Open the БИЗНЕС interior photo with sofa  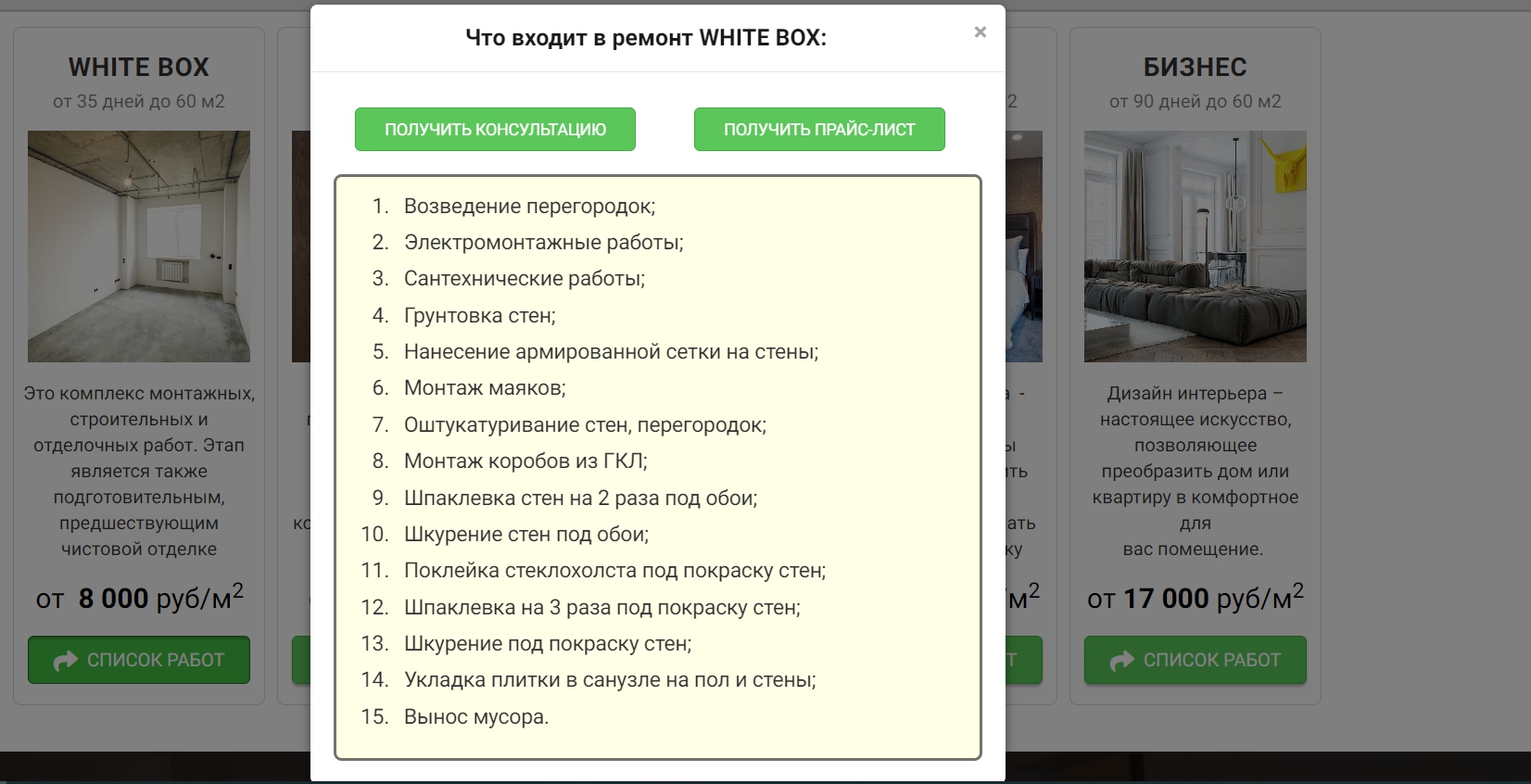pos(1195,247)
